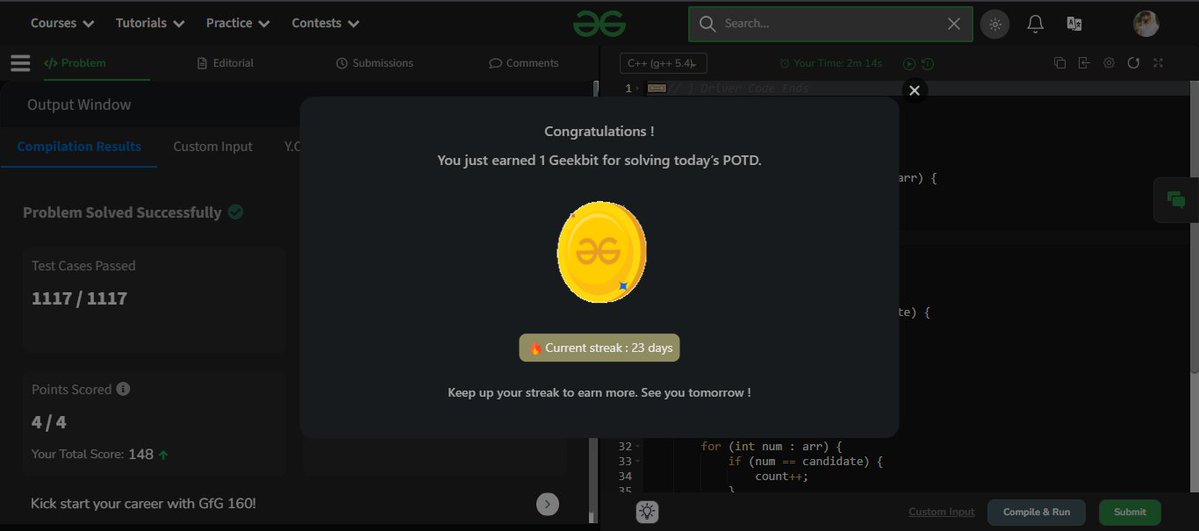Close the Congratulations popup with the X
This screenshot has height=531, width=1199.
pos(914,90)
